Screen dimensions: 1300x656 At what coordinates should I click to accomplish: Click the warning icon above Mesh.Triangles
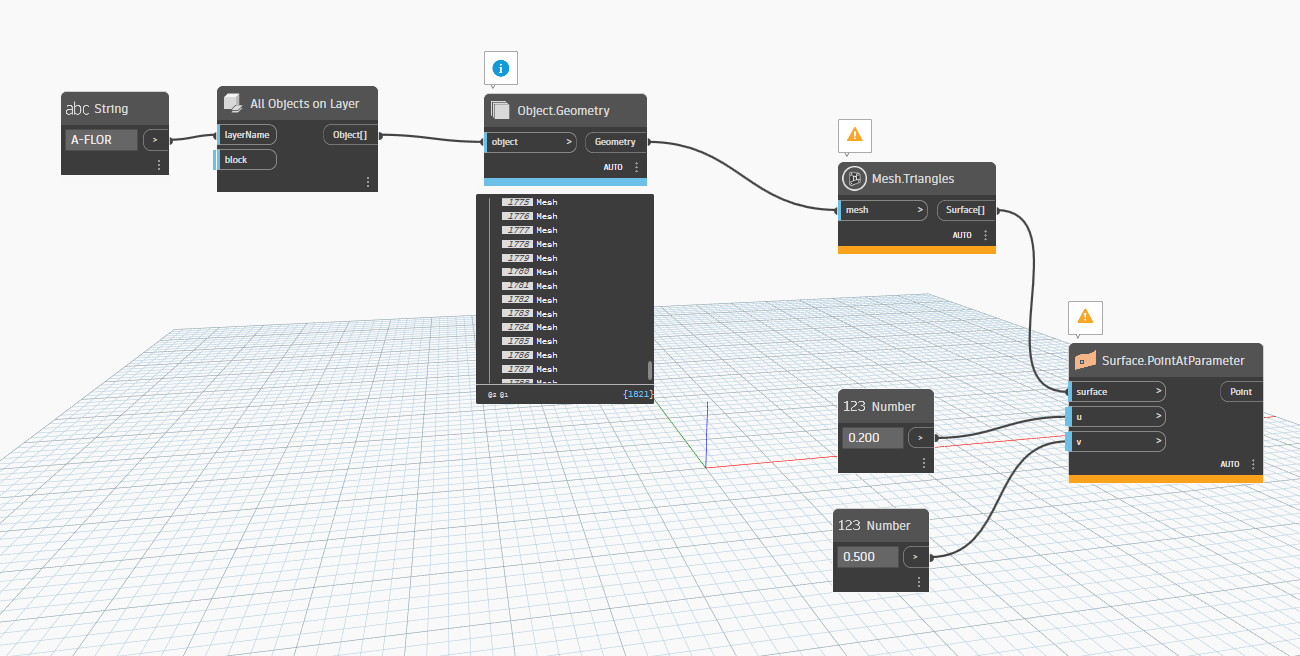854,134
